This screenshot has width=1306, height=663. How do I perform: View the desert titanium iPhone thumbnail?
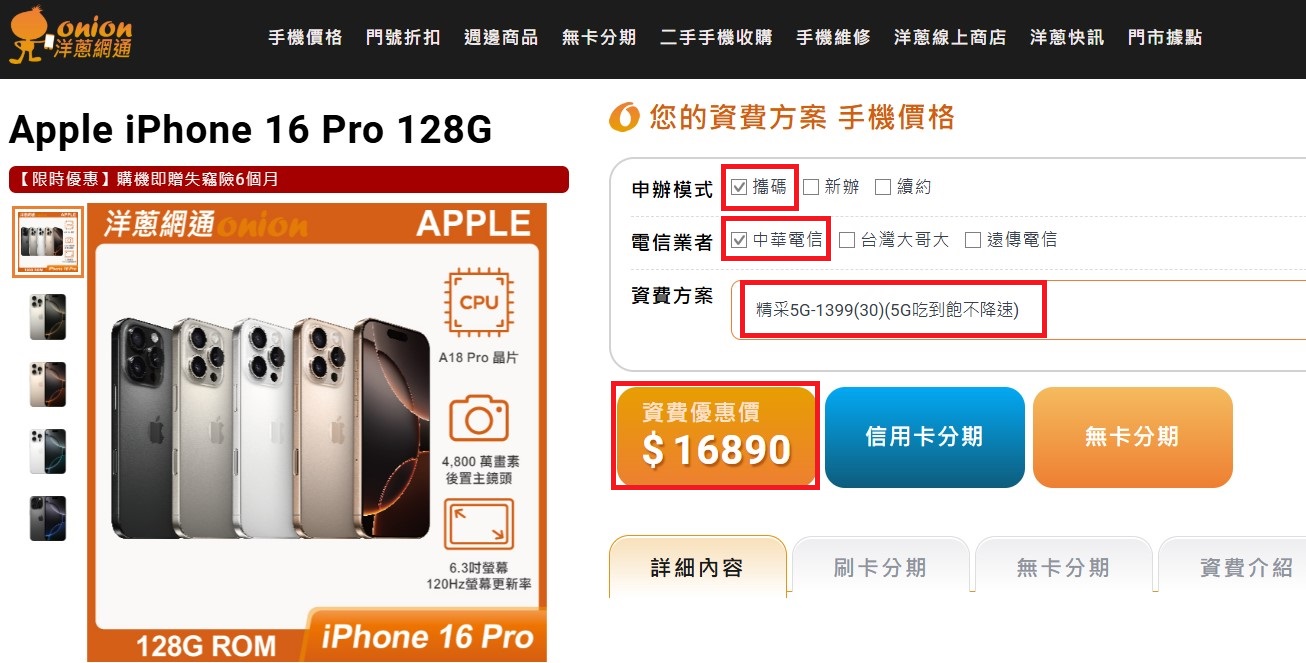(48, 384)
